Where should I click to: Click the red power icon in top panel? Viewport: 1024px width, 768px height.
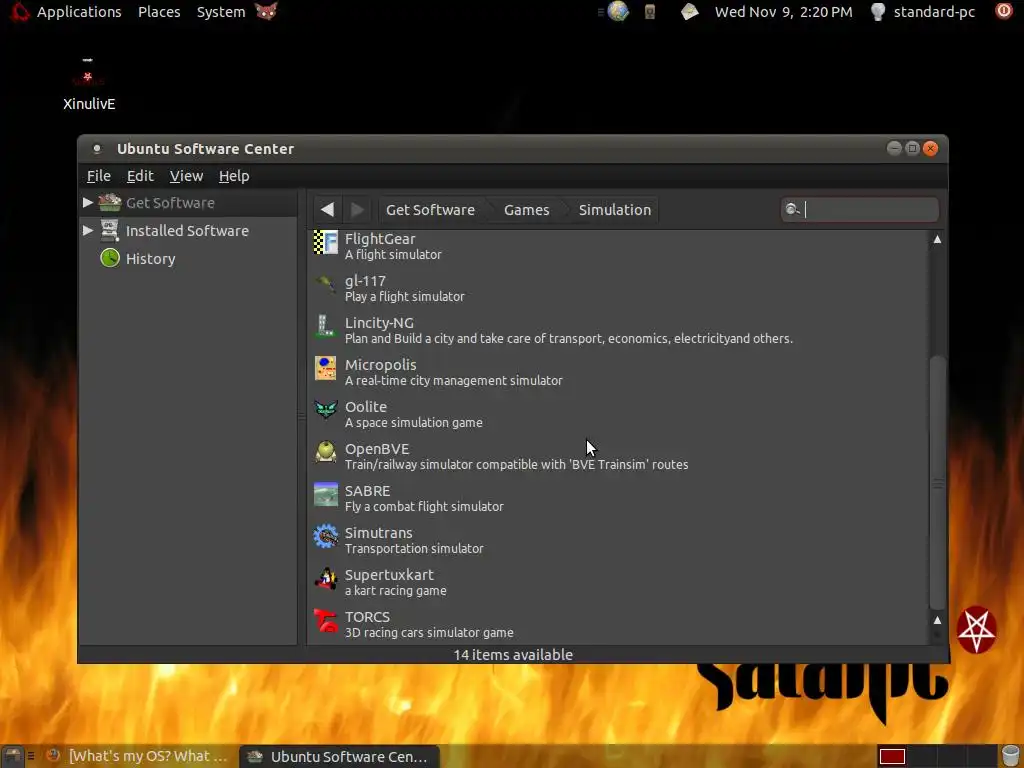pos(1004,10)
